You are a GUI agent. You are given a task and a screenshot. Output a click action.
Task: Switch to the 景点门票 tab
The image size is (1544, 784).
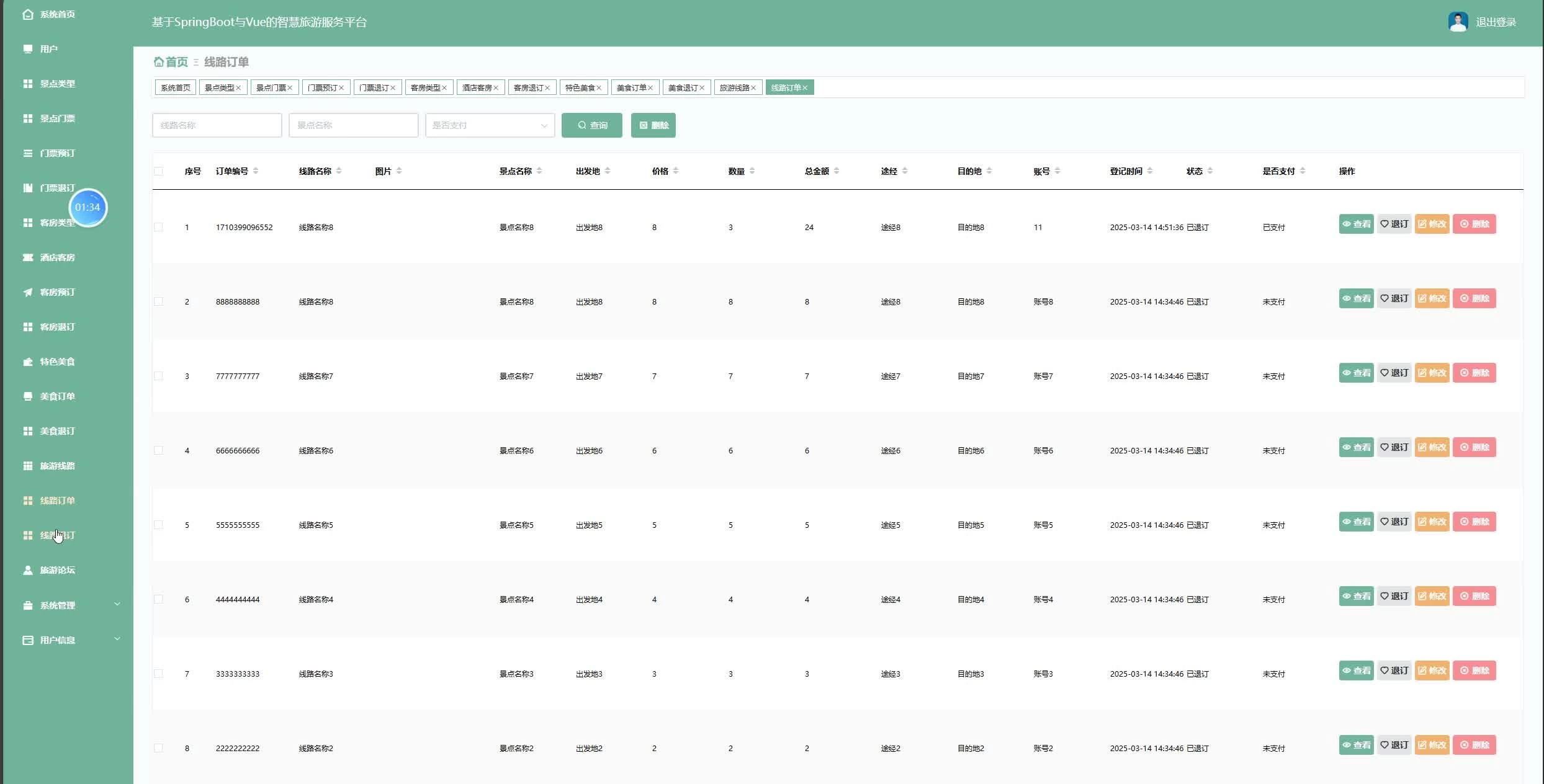point(271,88)
